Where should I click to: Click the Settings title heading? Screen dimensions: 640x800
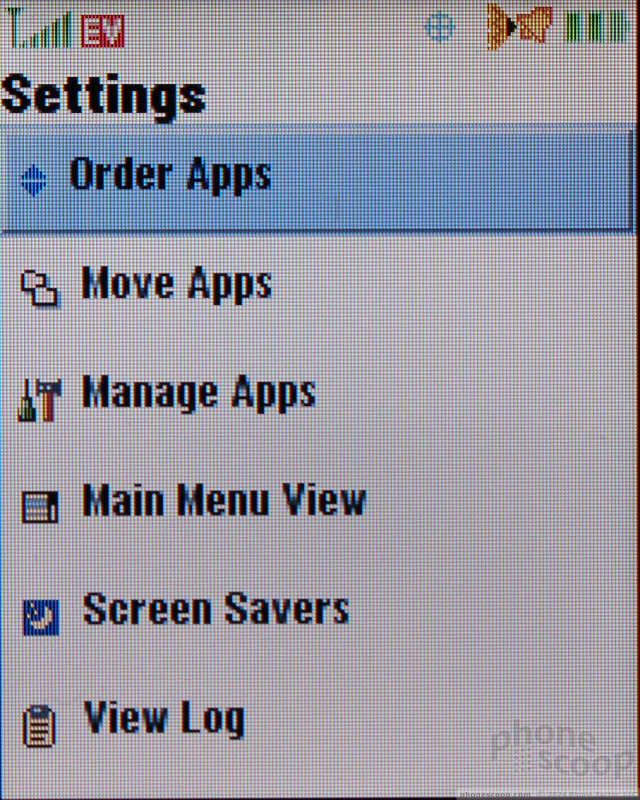tap(104, 97)
